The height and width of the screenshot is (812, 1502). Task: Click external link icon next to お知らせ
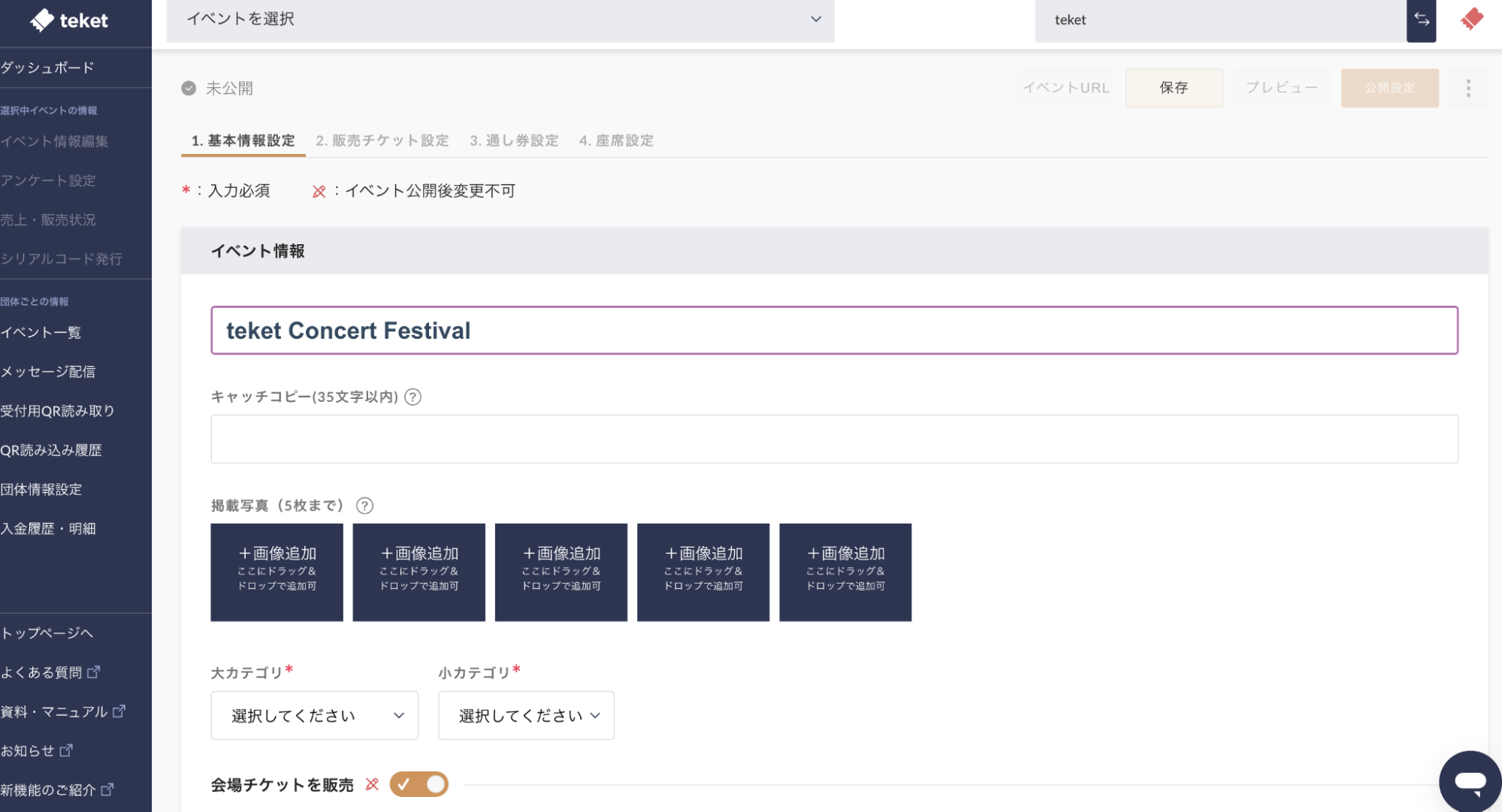[x=66, y=750]
